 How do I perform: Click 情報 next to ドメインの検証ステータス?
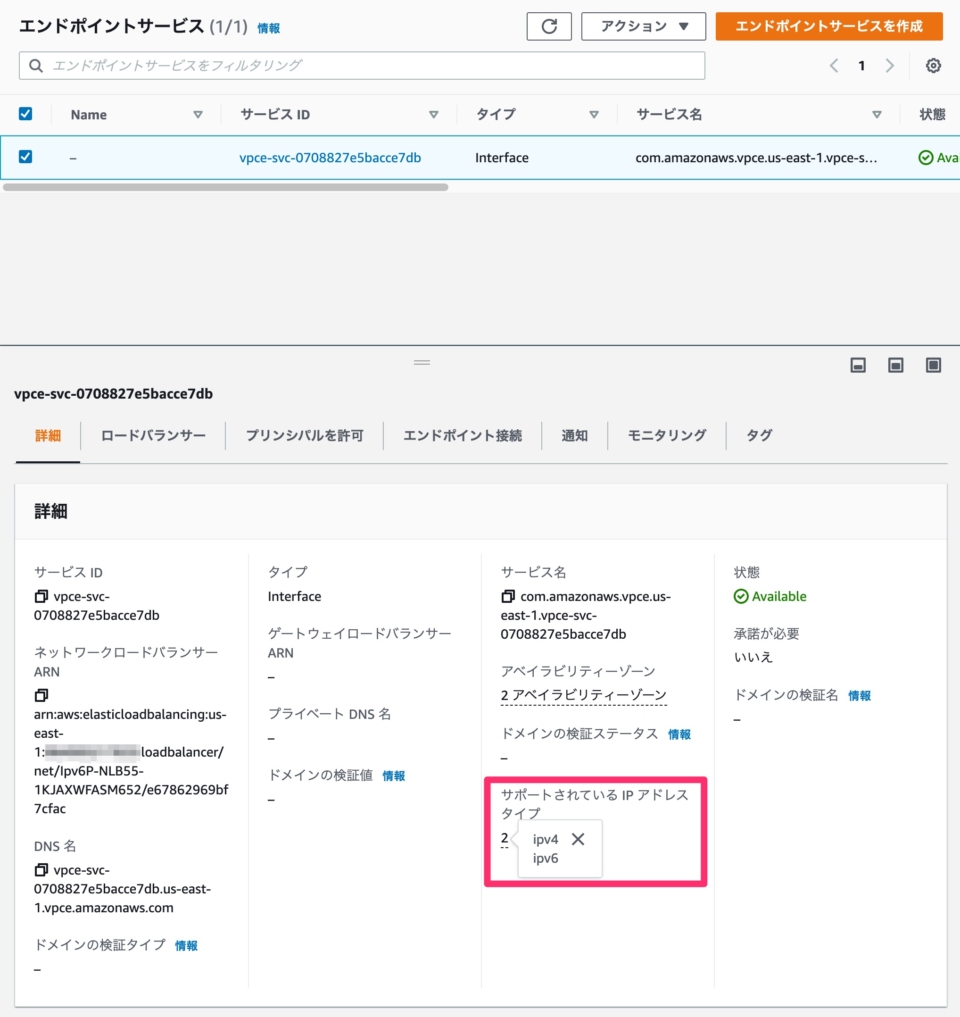(x=679, y=734)
